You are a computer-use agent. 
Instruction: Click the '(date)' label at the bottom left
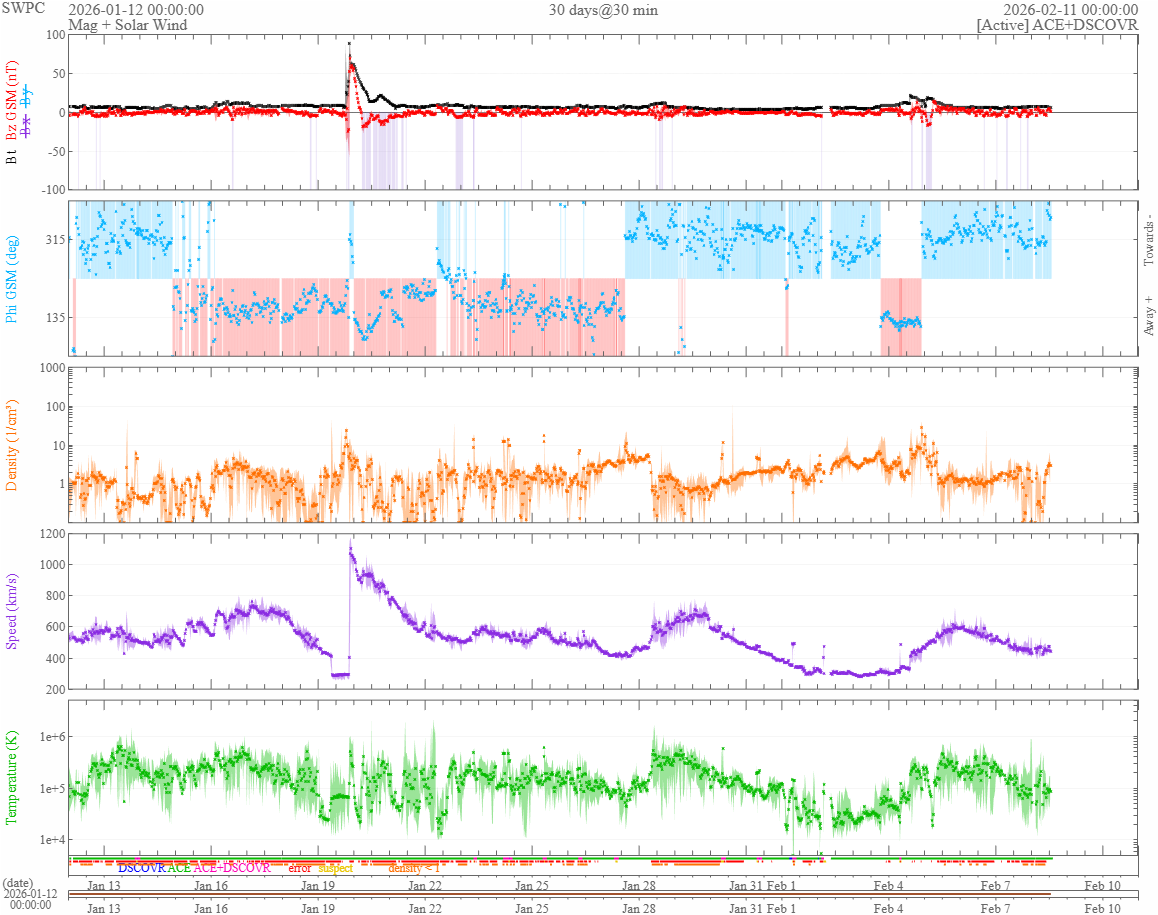(18, 883)
